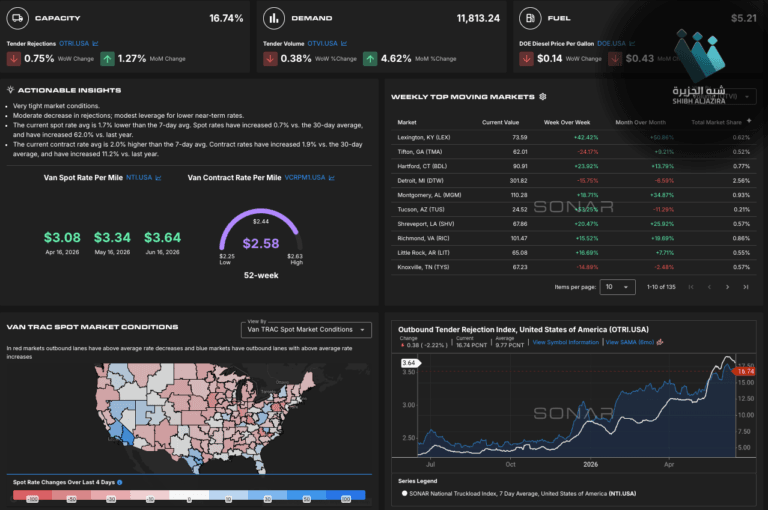Open the DOE.USA ticker link

pos(611,44)
